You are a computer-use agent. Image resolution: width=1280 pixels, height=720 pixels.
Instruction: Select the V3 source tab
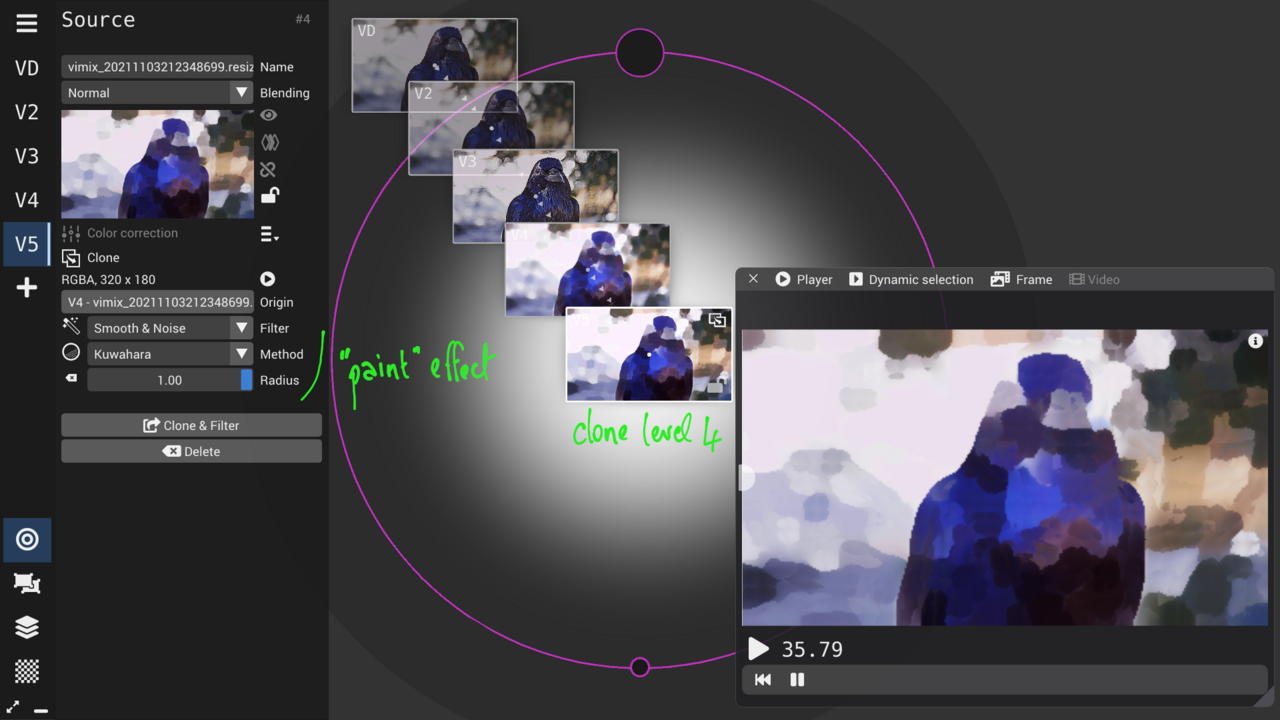27,156
